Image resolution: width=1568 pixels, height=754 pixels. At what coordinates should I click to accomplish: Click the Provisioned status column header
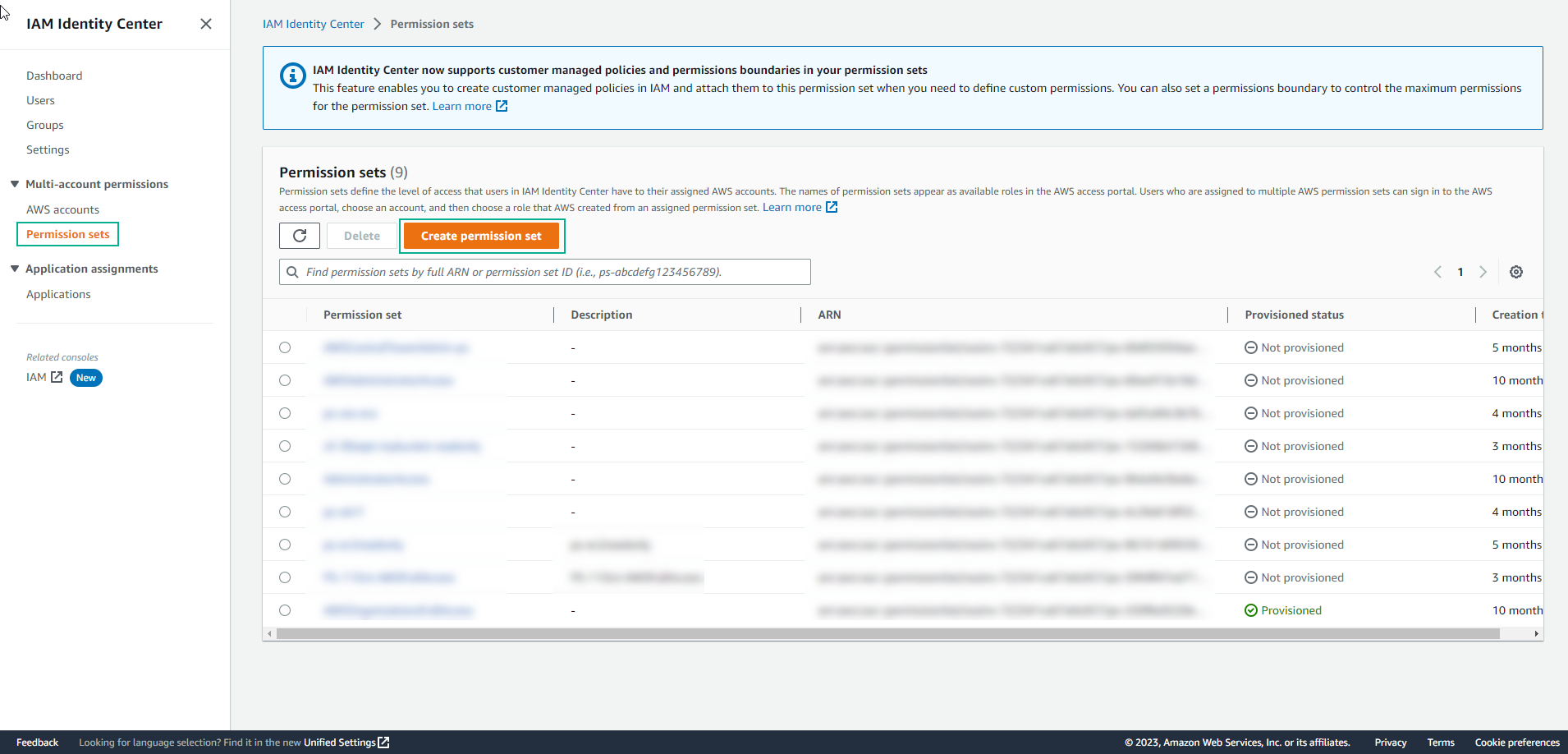tap(1295, 315)
